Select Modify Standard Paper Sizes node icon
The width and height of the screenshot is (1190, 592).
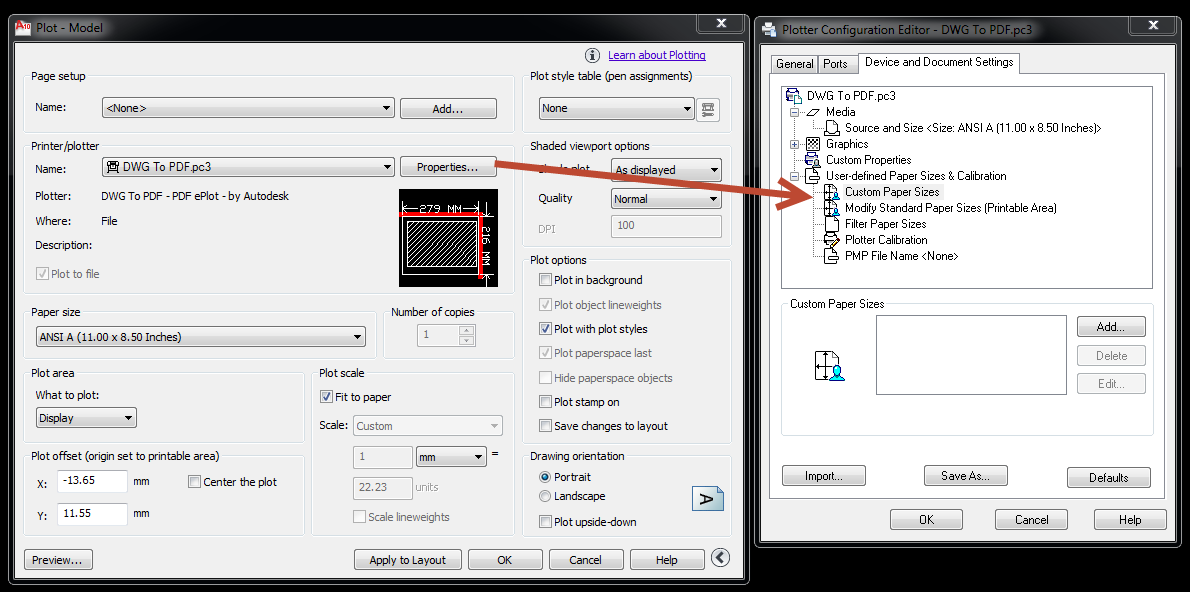coord(833,208)
